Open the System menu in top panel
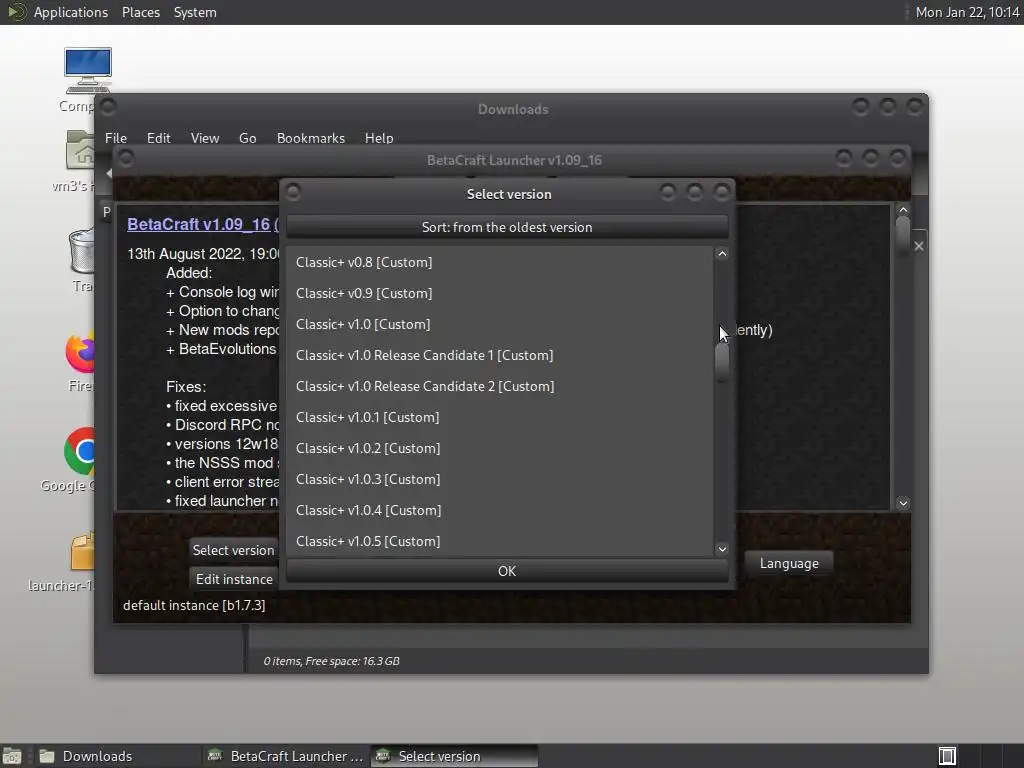 tap(195, 12)
